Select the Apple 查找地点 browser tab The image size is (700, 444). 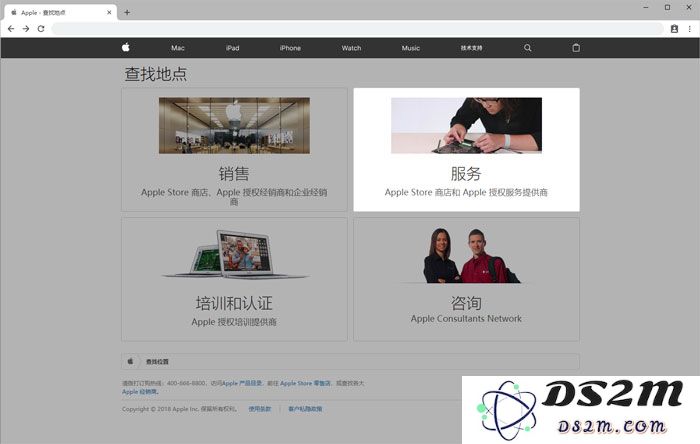(61, 12)
